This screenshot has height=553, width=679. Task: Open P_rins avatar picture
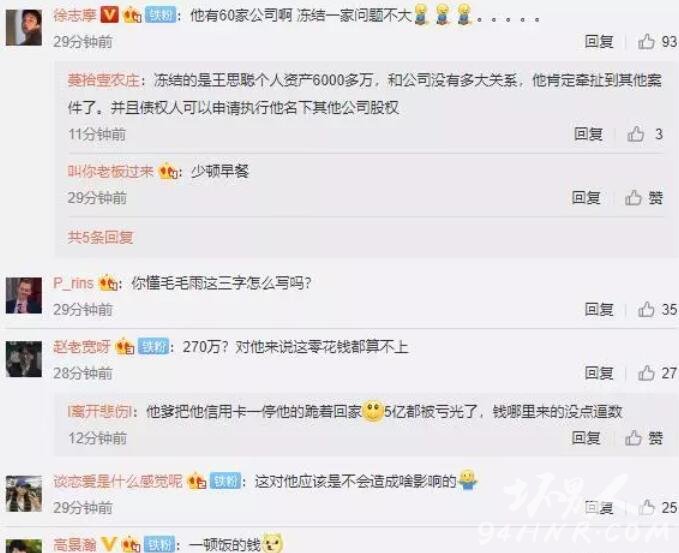click(24, 295)
